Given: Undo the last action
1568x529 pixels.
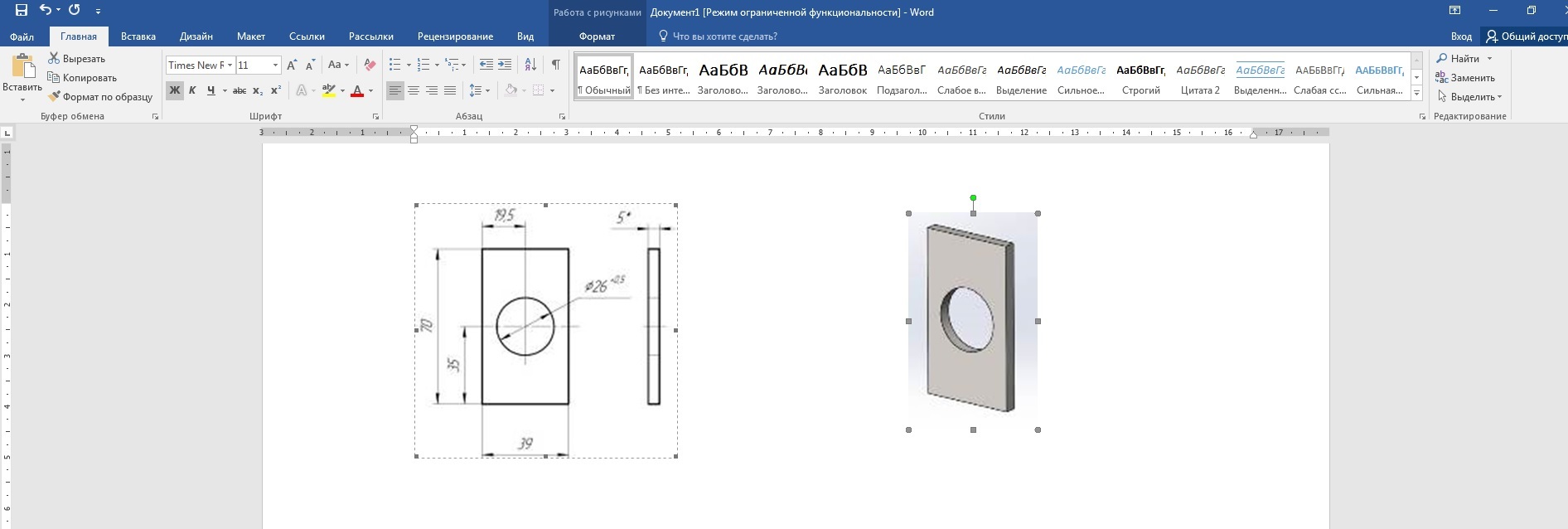Looking at the screenshot, I should point(45,11).
